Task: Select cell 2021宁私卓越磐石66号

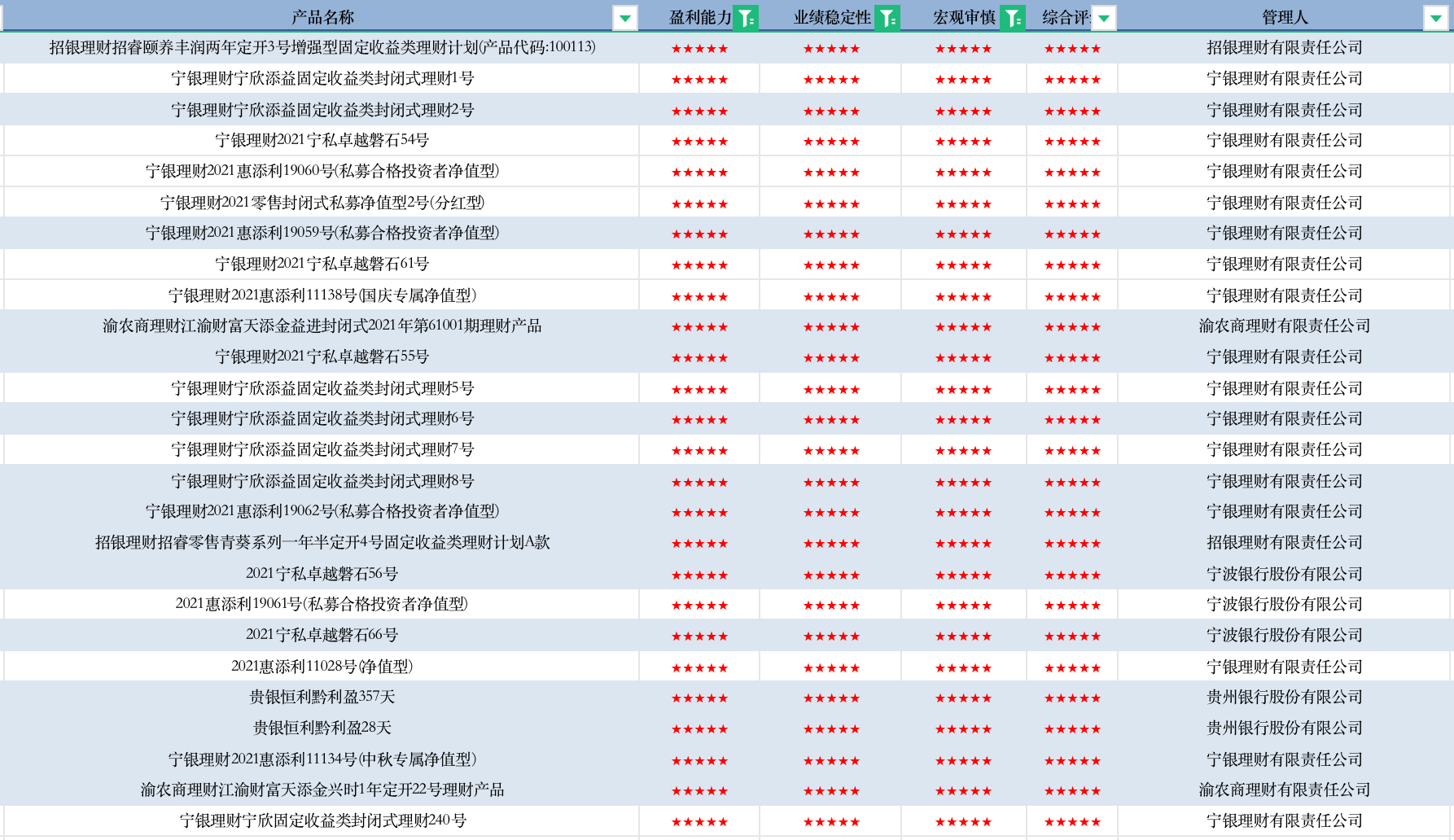Action: pos(322,635)
